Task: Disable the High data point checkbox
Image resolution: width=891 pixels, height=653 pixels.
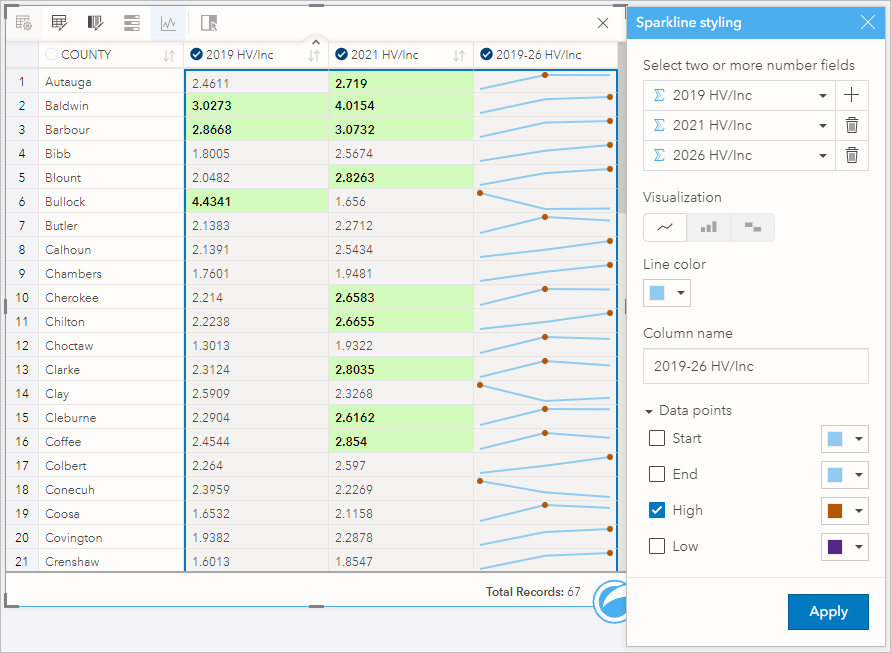Action: (656, 510)
